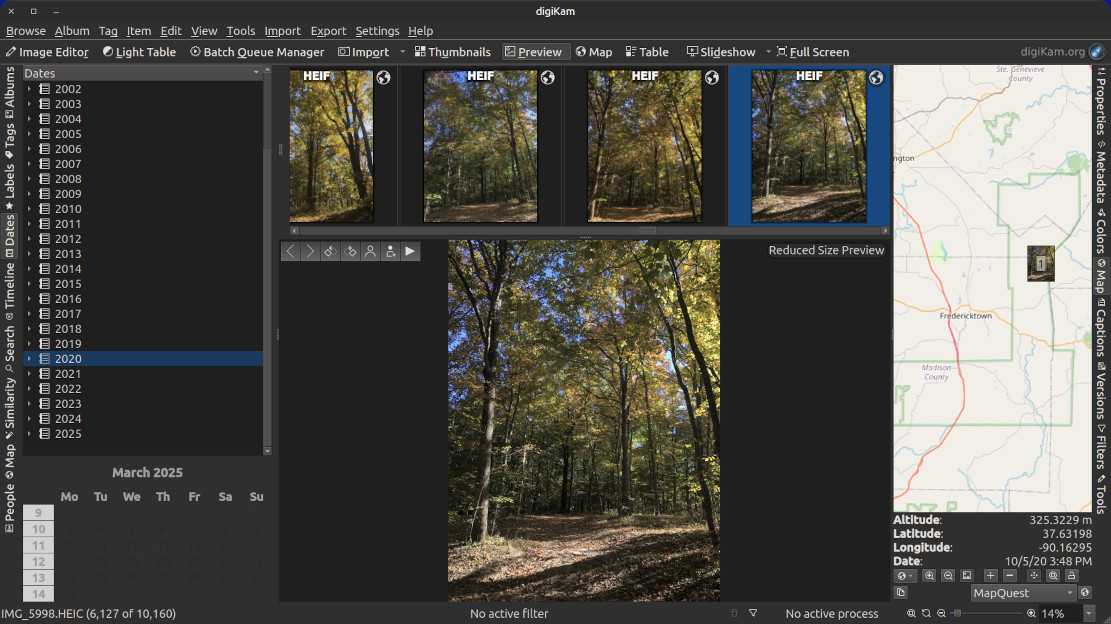Rotate the preview image left

pyautogui.click(x=329, y=251)
